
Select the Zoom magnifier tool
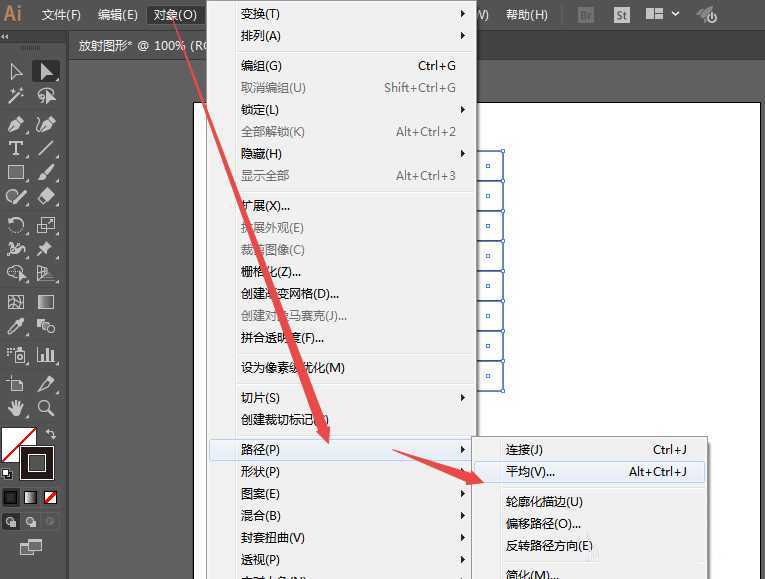pyautogui.click(x=46, y=408)
